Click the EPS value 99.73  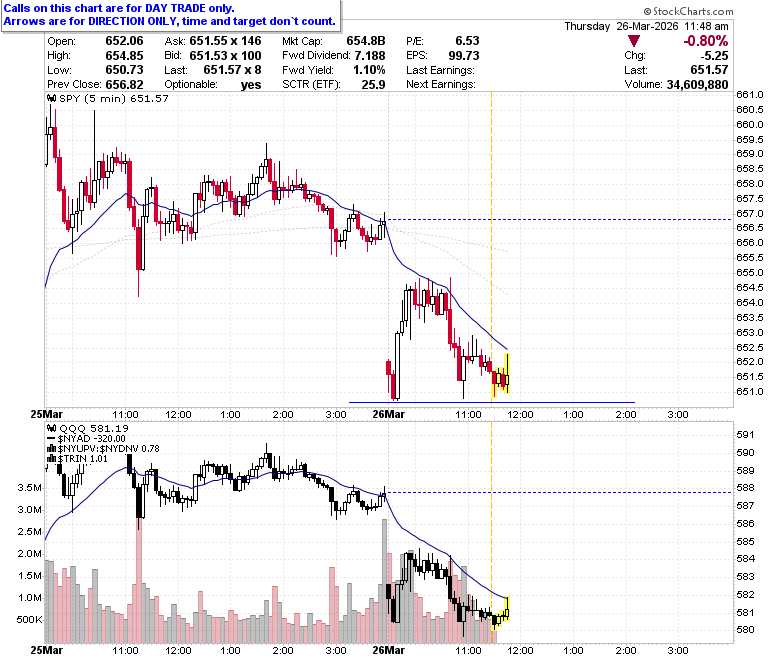point(464,55)
